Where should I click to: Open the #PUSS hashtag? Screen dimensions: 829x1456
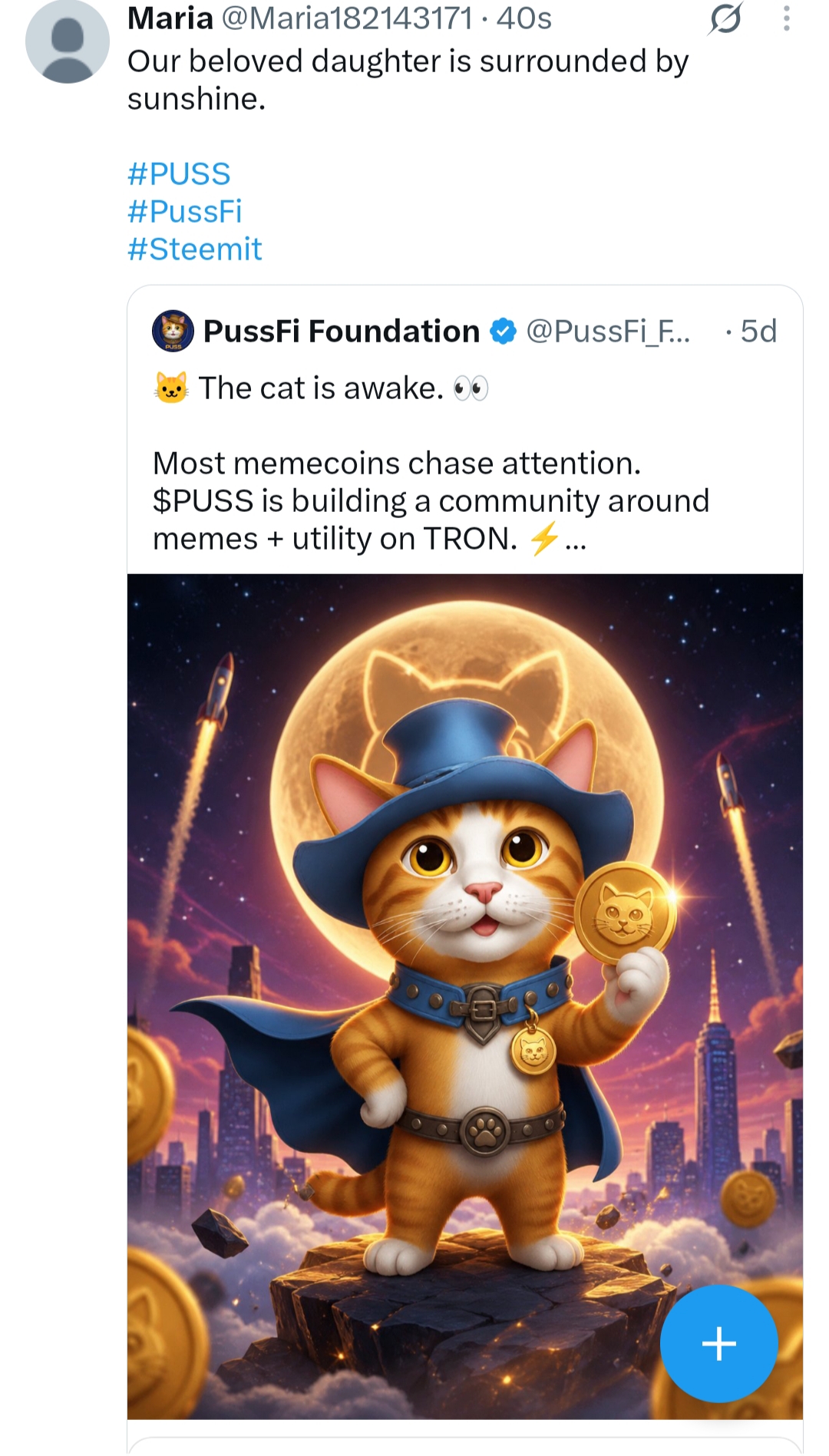(x=179, y=174)
